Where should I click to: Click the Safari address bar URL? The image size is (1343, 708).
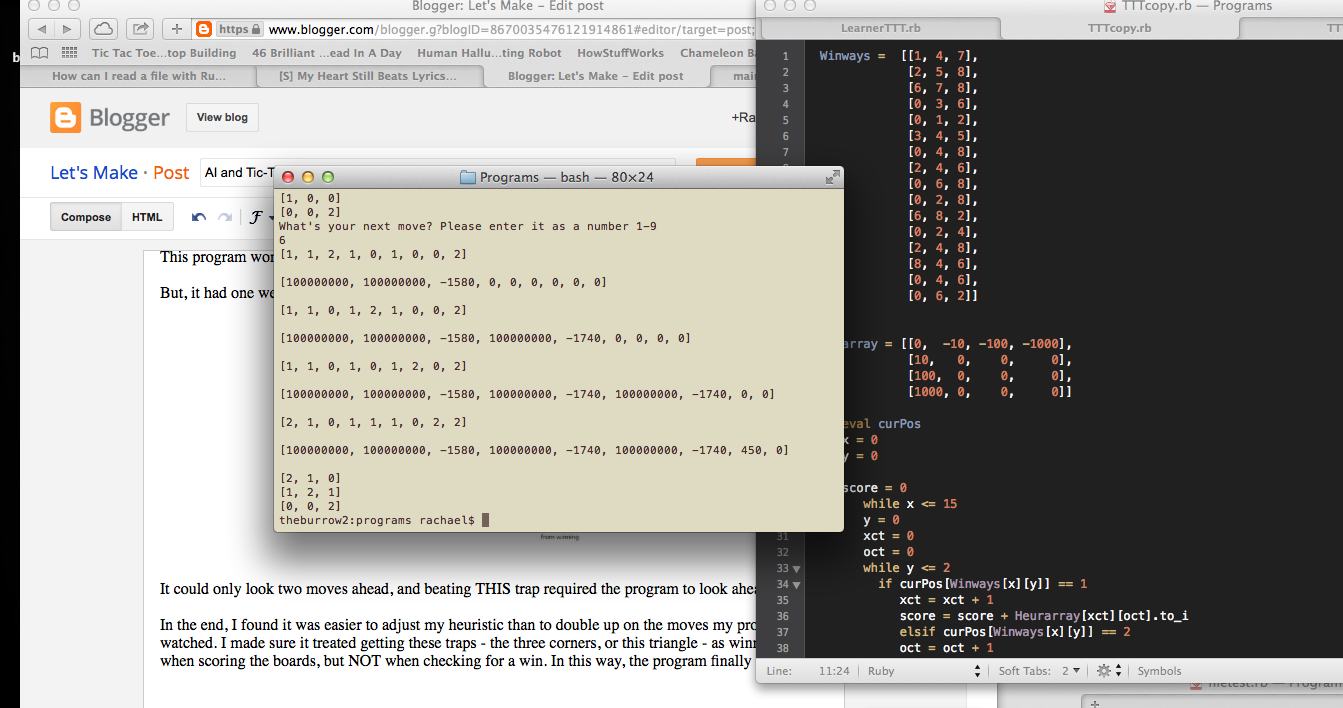(510, 29)
